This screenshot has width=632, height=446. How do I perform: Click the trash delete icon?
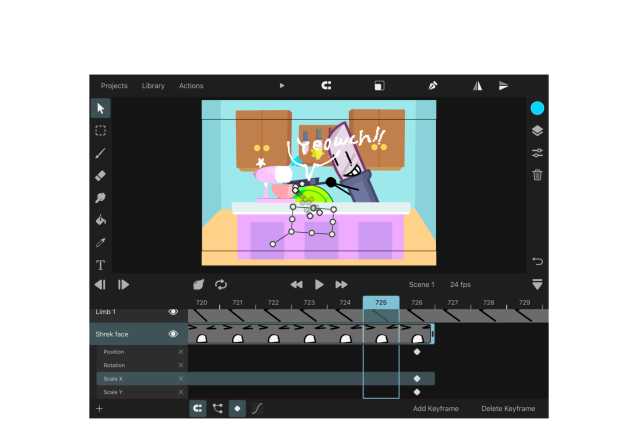tap(537, 175)
